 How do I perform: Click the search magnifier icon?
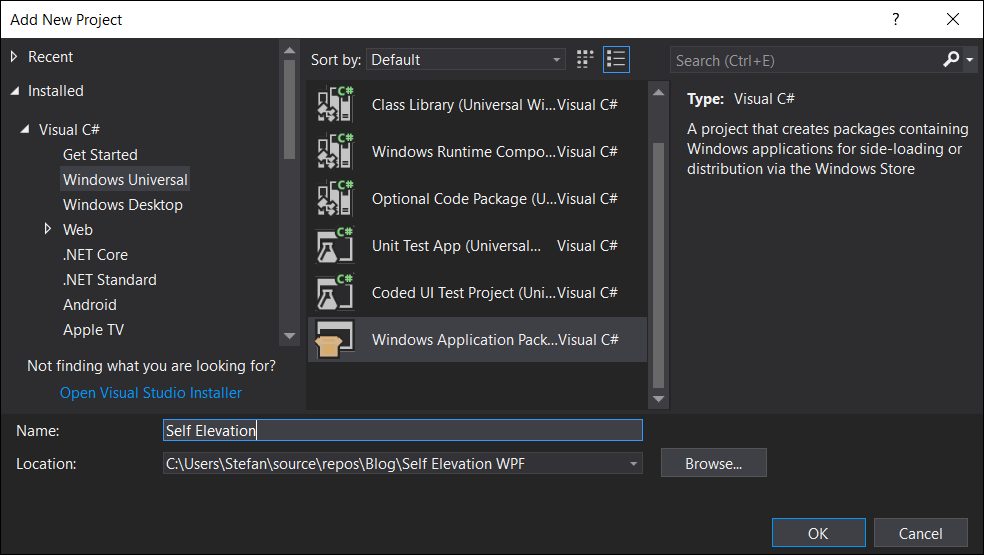coord(951,60)
